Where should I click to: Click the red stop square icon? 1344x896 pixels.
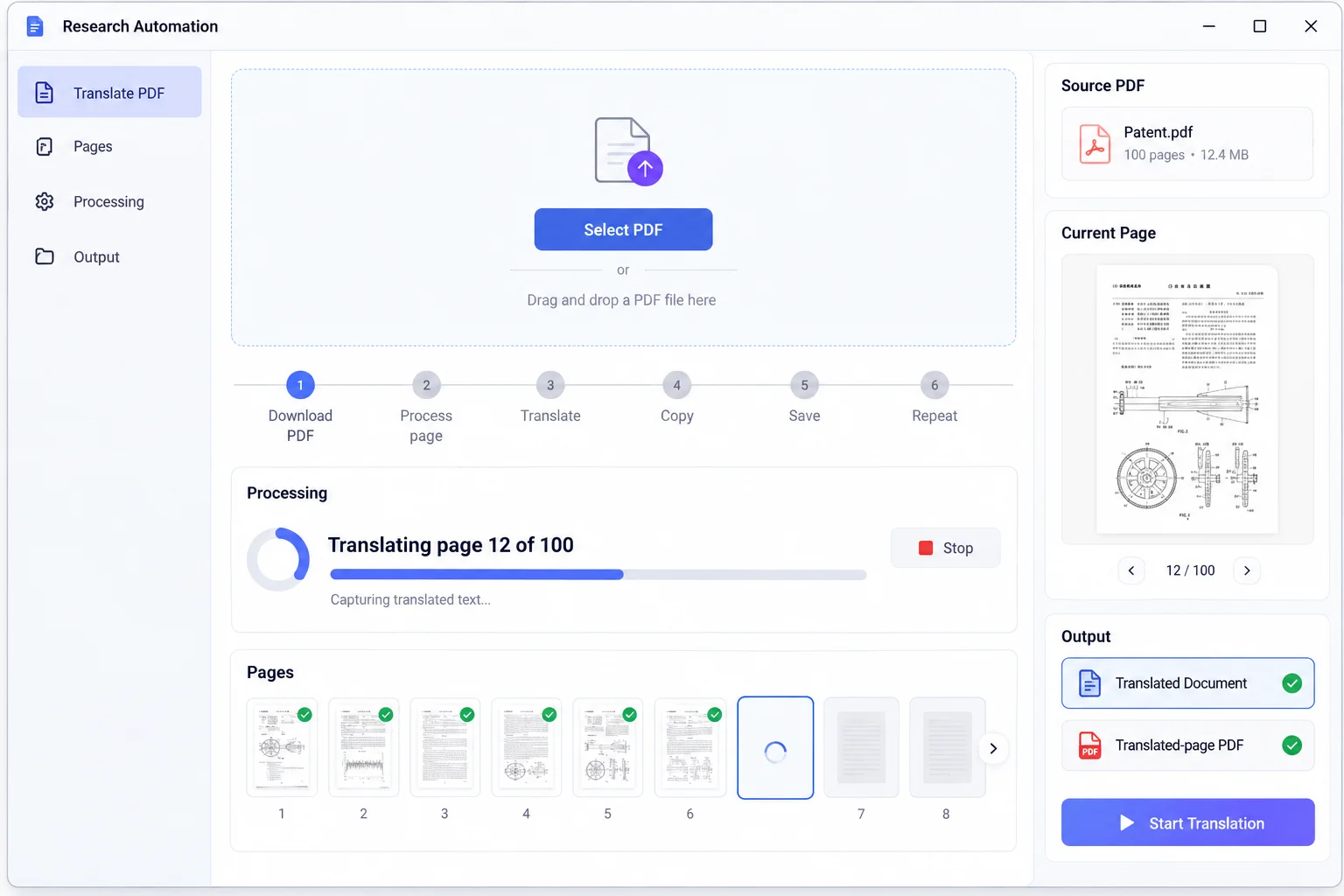pos(926,548)
